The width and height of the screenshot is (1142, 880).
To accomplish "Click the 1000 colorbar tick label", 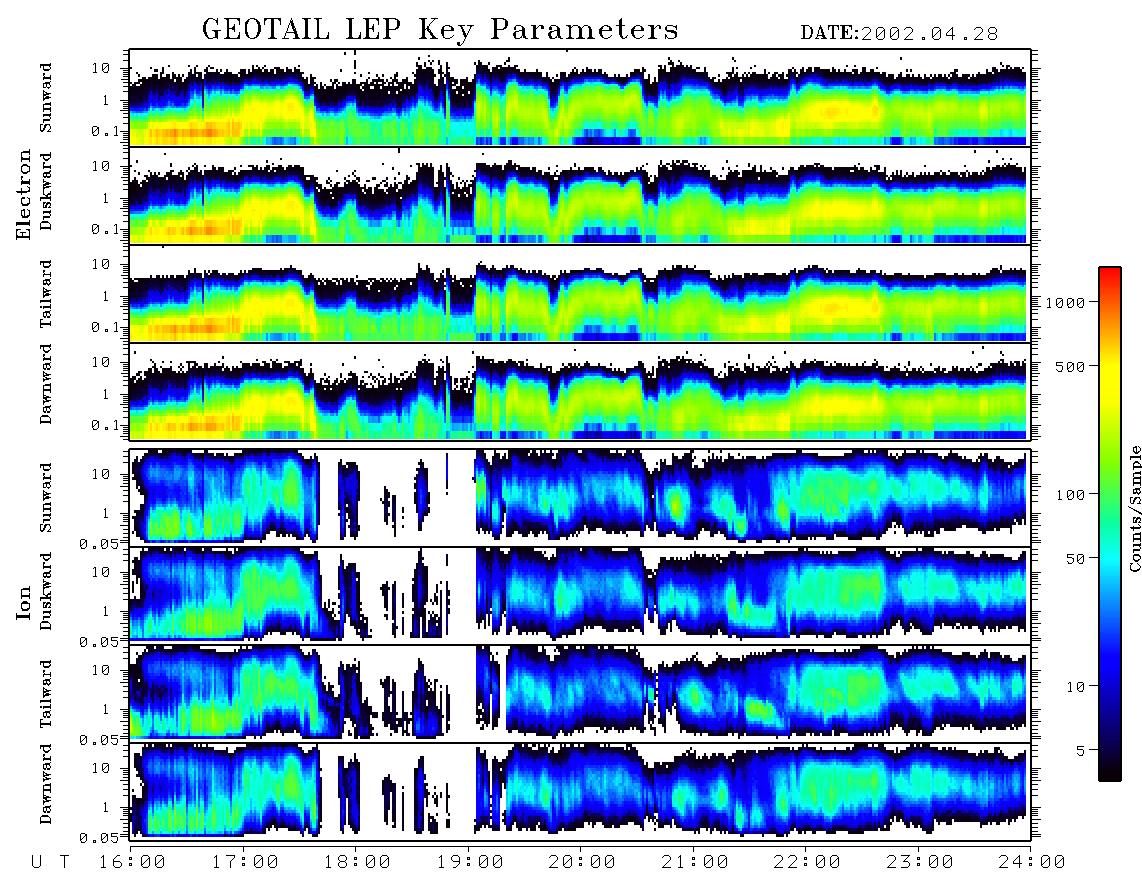I will pos(1065,303).
